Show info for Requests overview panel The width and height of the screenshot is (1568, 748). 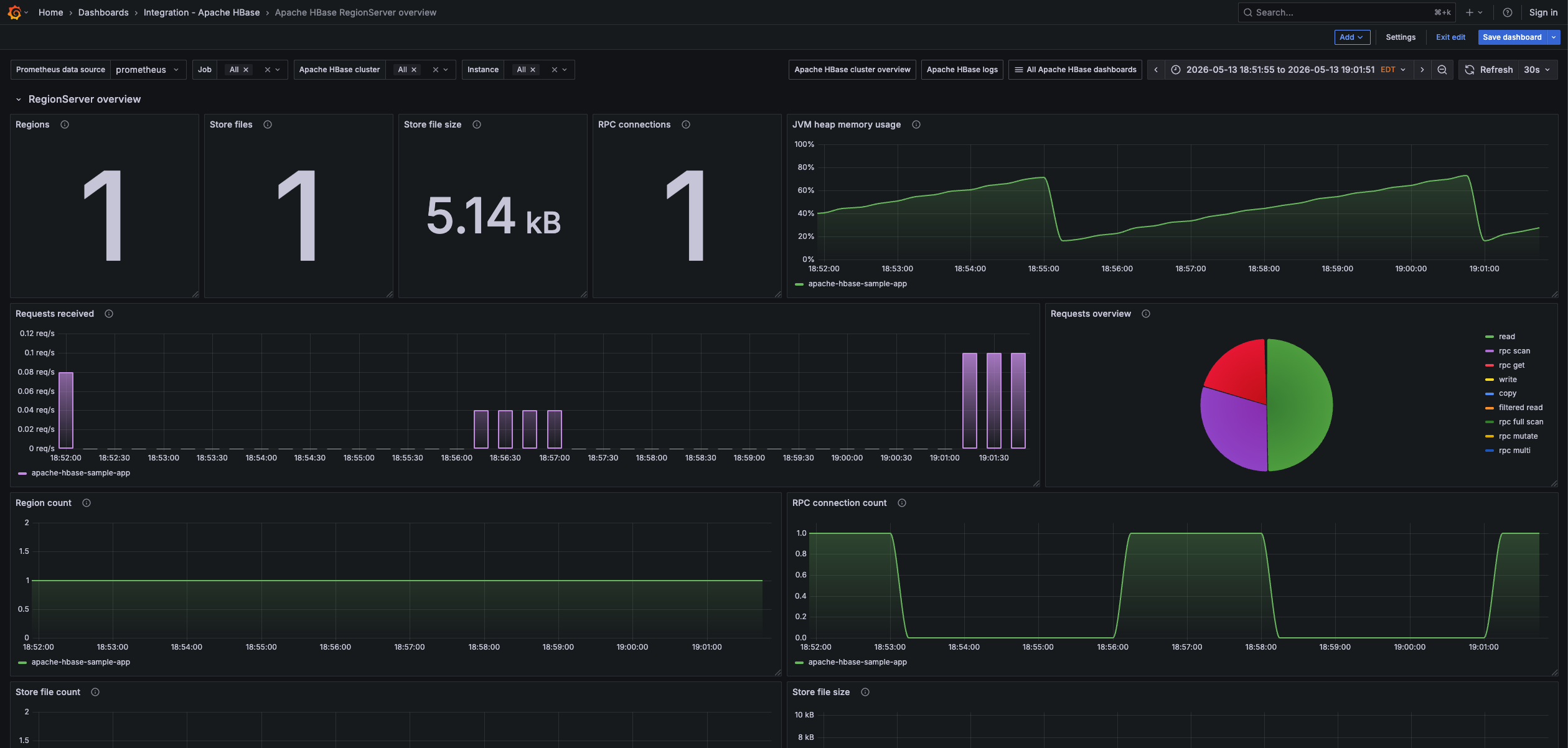pos(1146,314)
